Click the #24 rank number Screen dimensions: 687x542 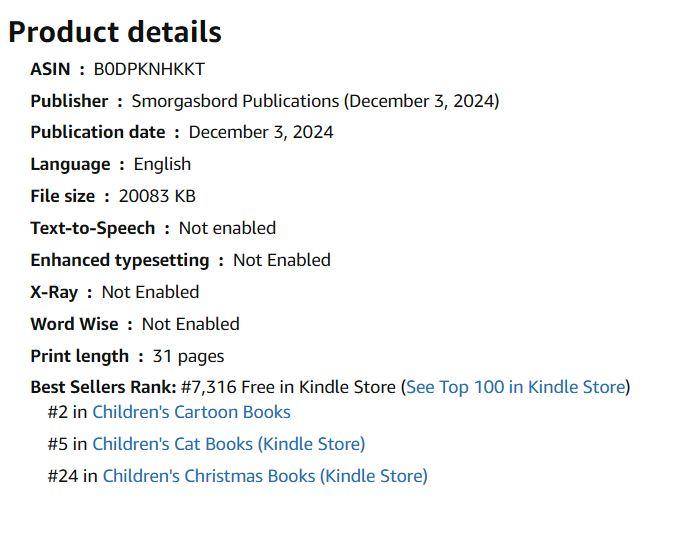pos(60,476)
